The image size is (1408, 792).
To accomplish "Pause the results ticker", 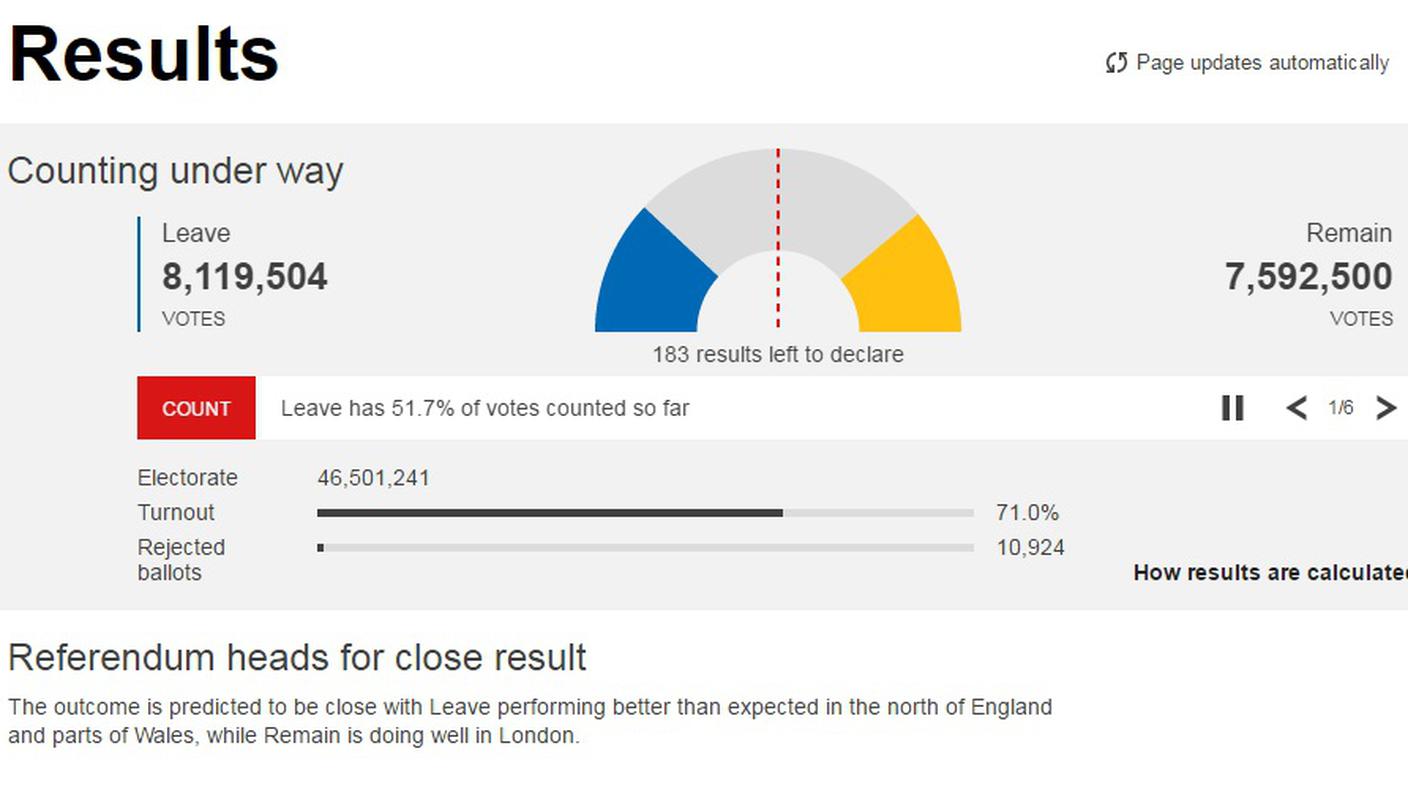I will click(1233, 408).
